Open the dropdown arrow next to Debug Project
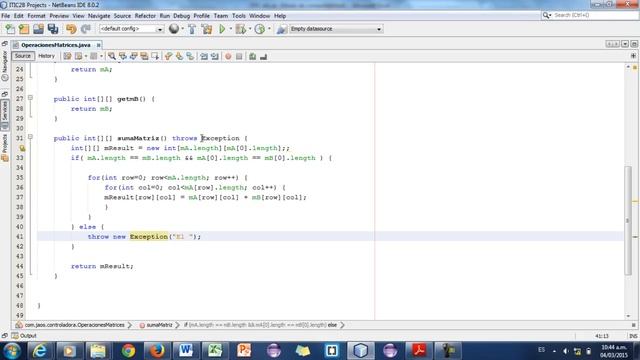 coord(250,29)
